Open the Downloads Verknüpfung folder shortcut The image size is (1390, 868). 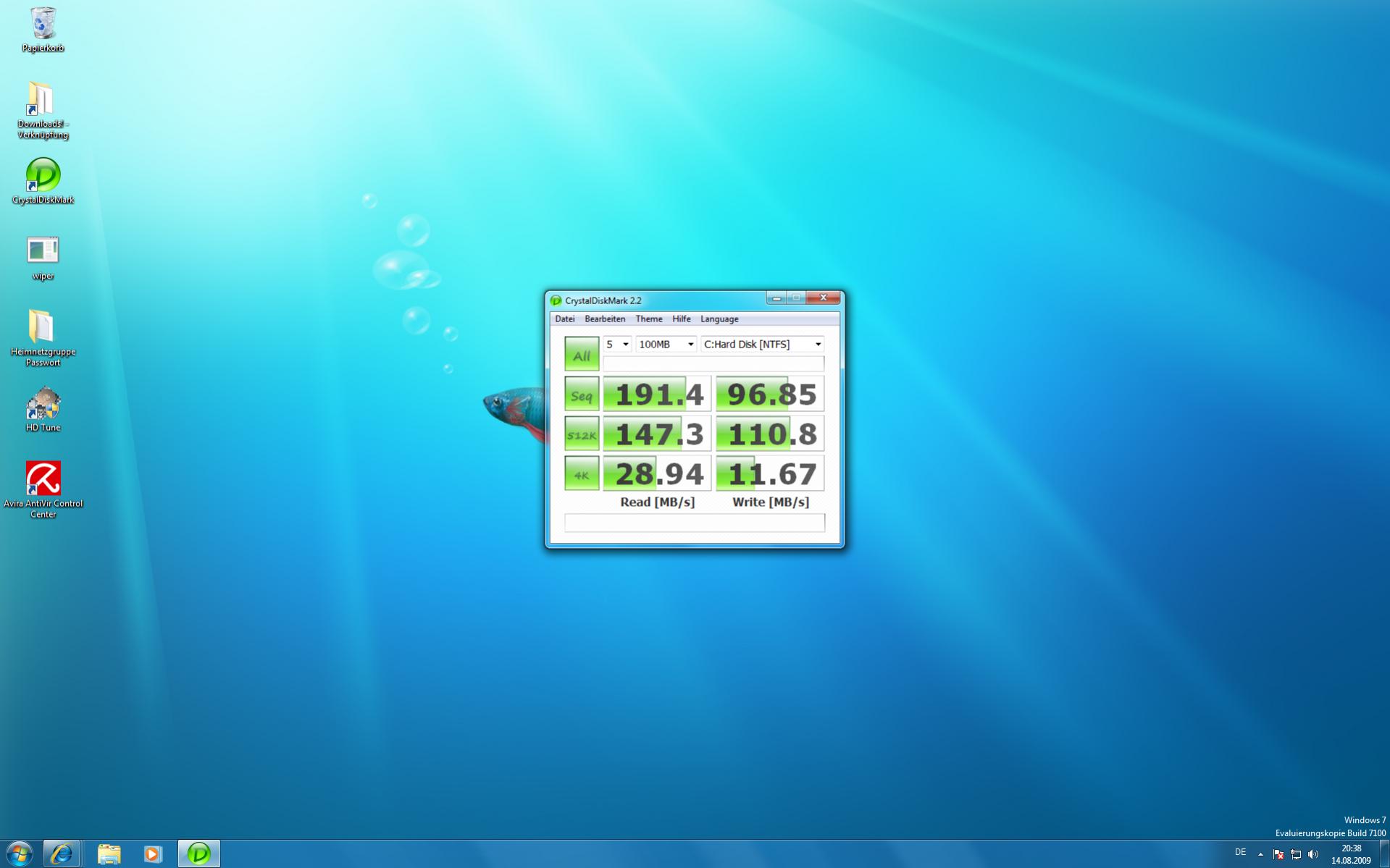43,110
